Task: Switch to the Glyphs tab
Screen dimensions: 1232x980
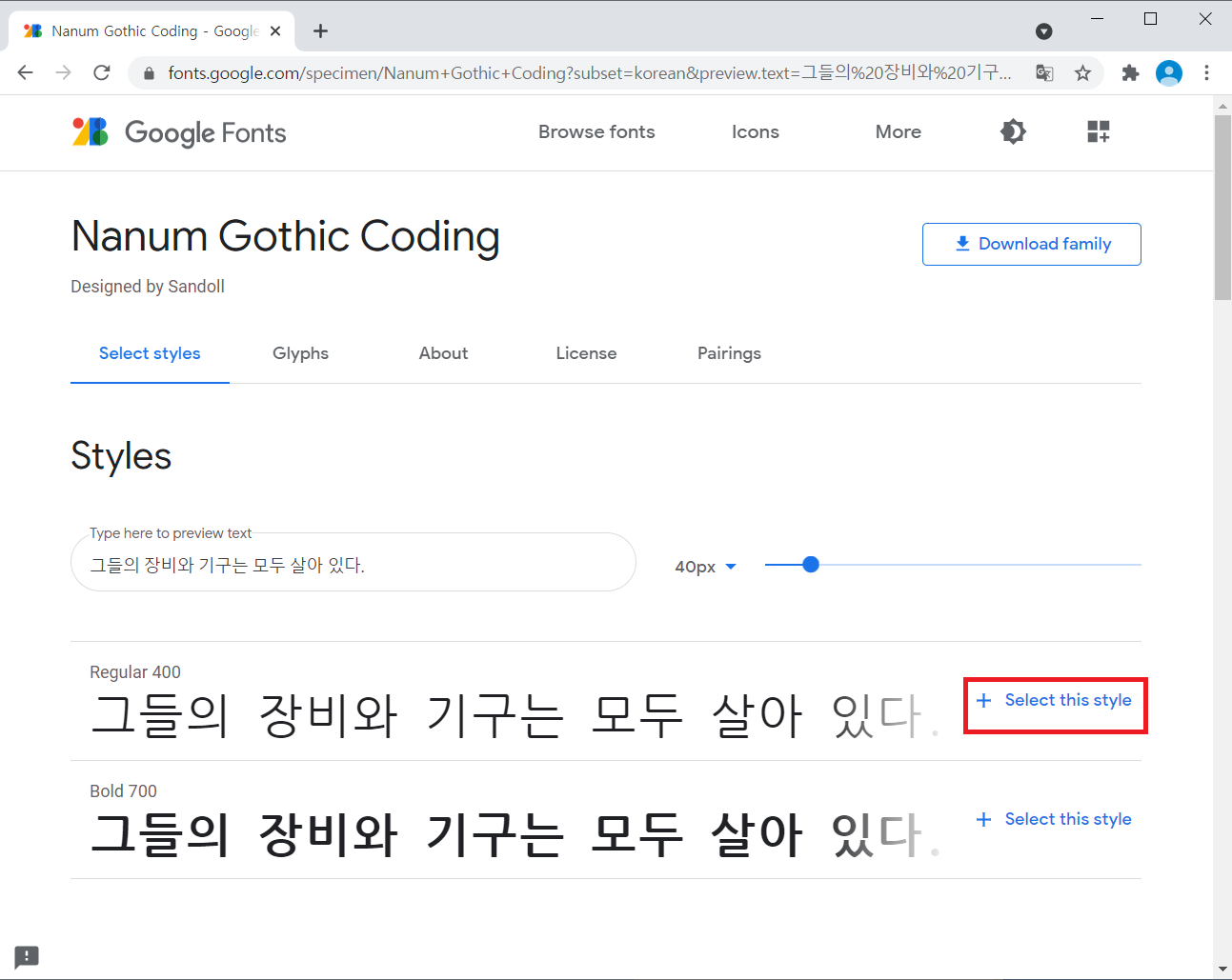Action: 300,353
